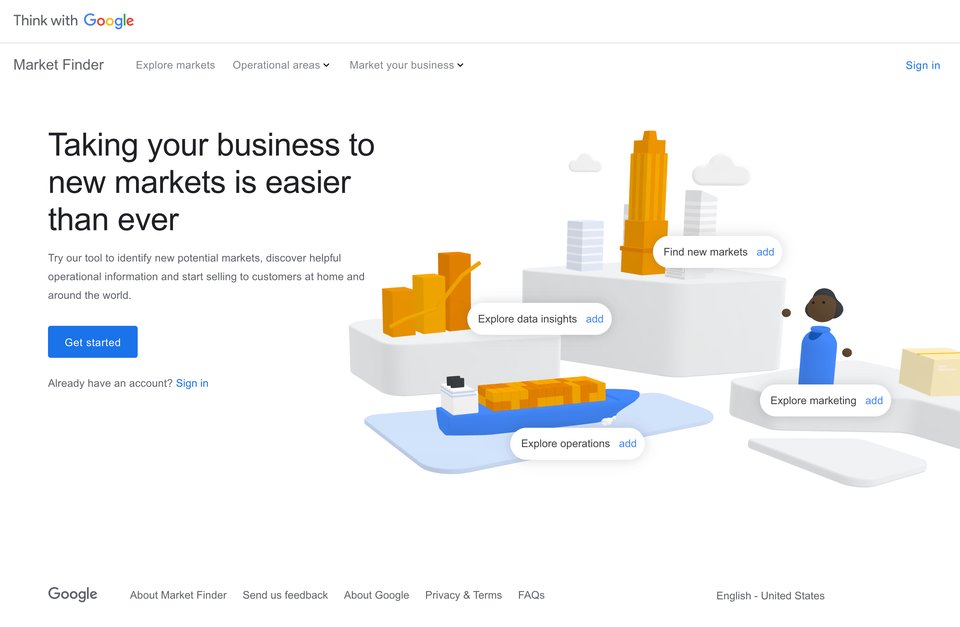Open About Market Finder footer link
The image size is (960, 627).
click(x=178, y=595)
